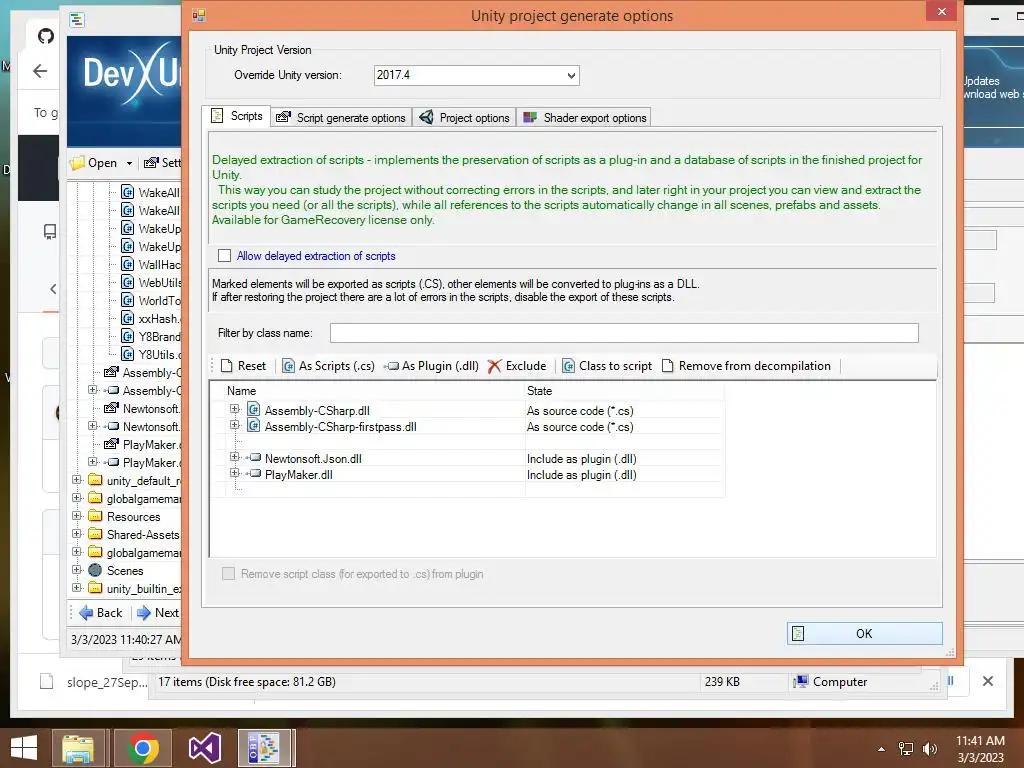Click the OK button

point(864,633)
